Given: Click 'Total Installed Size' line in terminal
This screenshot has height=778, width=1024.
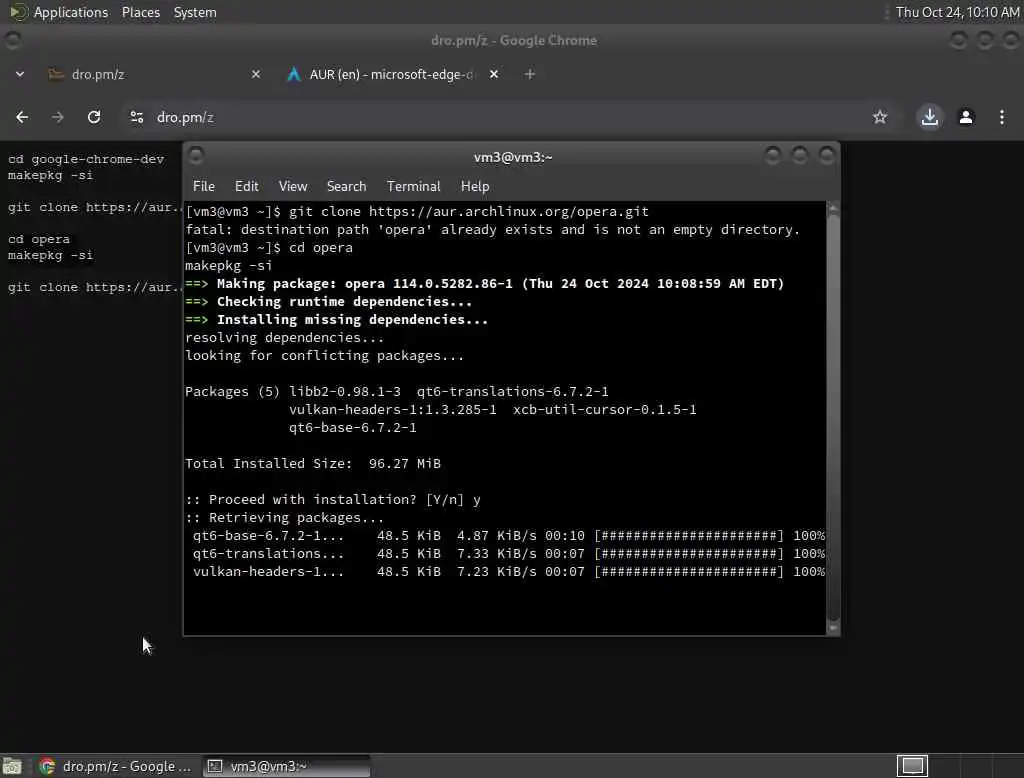Looking at the screenshot, I should pyautogui.click(x=313, y=463).
